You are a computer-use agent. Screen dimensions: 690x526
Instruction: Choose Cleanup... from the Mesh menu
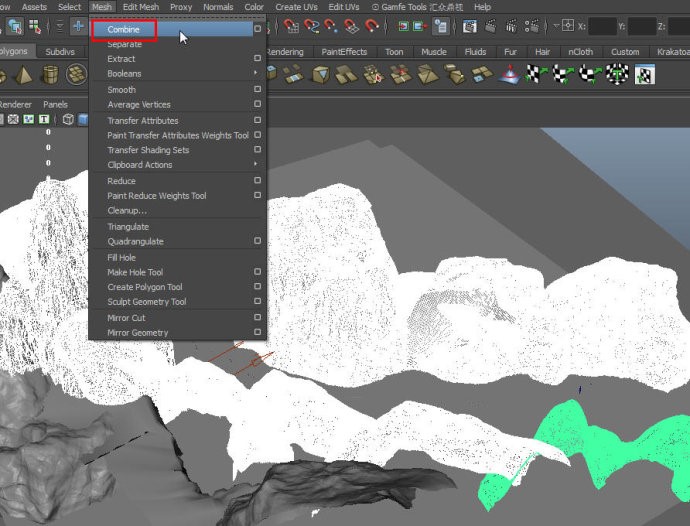[127, 211]
